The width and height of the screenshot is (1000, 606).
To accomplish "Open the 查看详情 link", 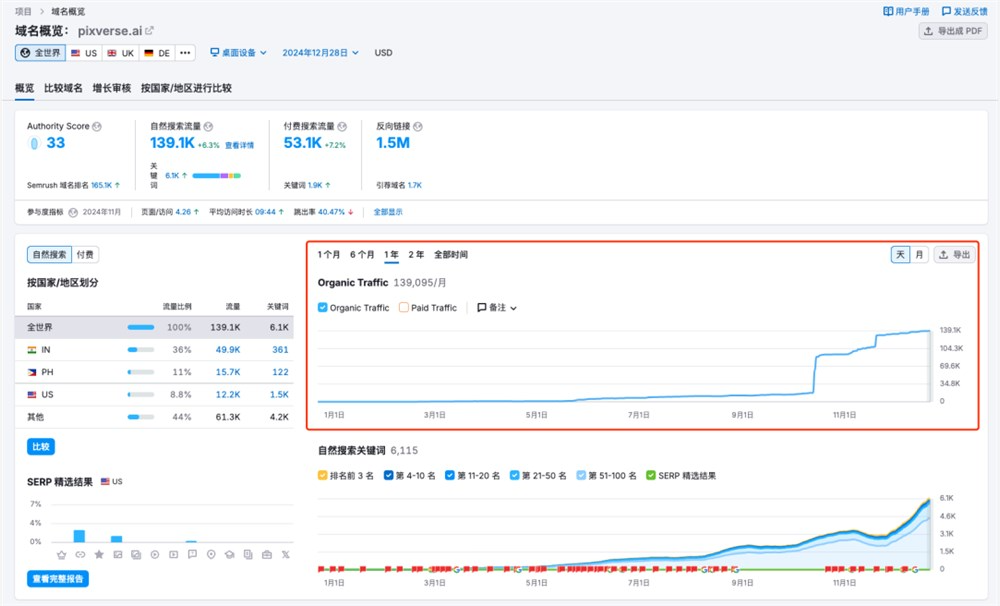I will [239, 145].
